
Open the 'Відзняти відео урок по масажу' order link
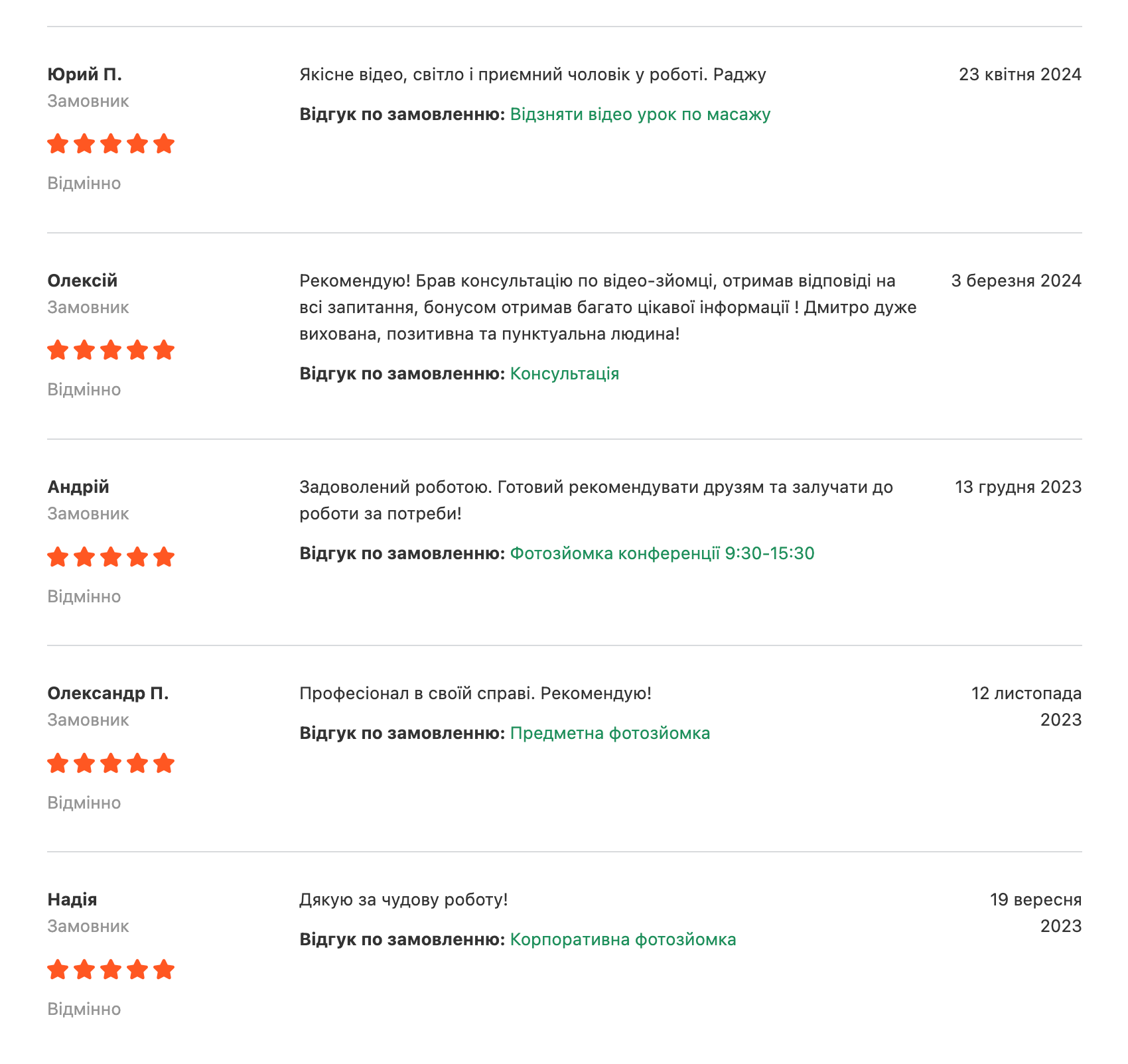point(640,114)
